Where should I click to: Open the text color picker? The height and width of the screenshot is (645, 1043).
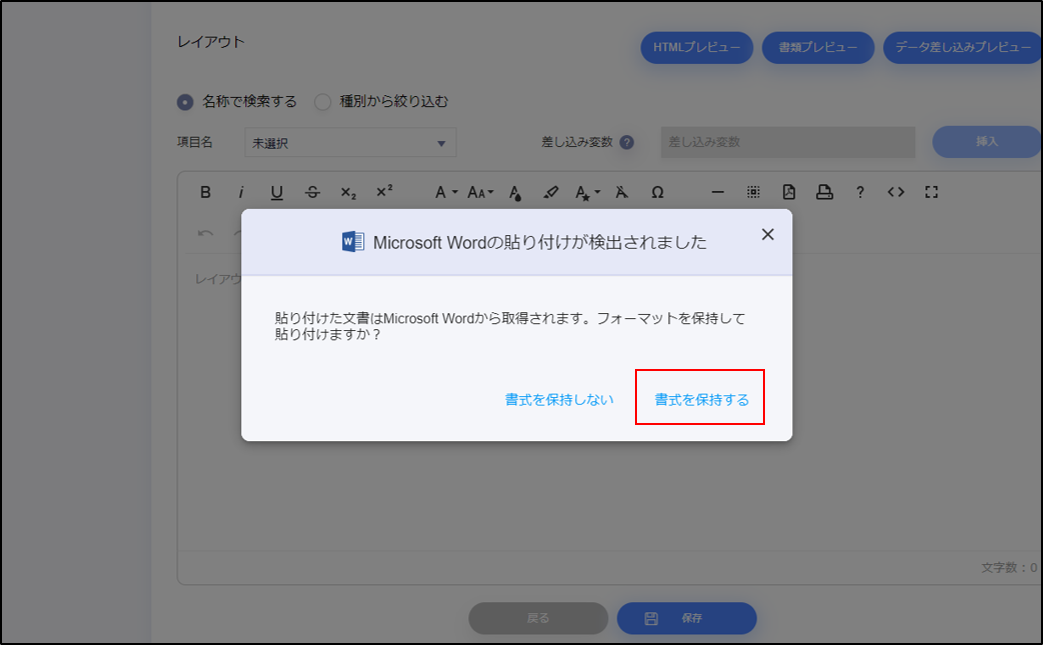(x=515, y=193)
